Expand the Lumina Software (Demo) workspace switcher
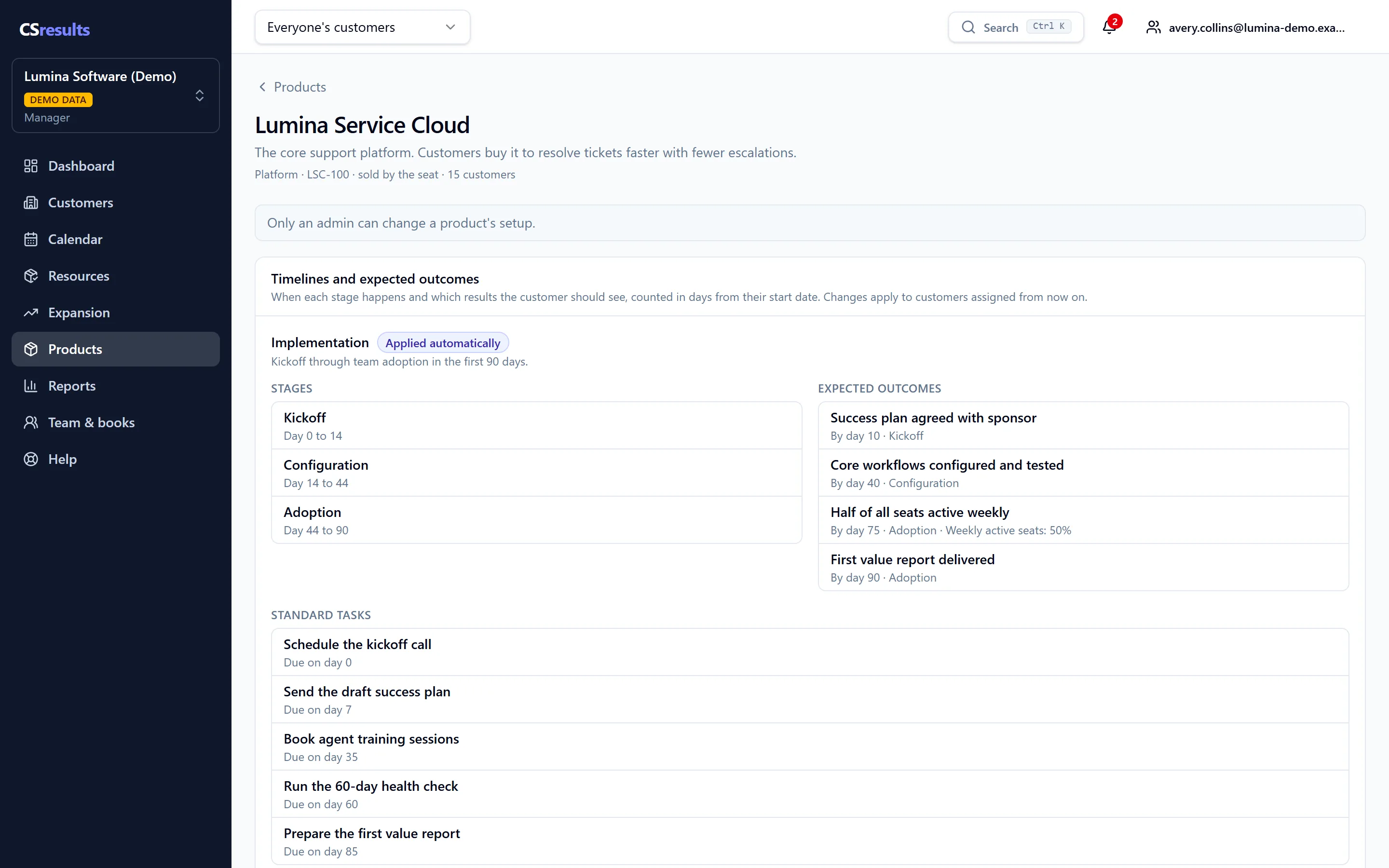 [x=115, y=95]
